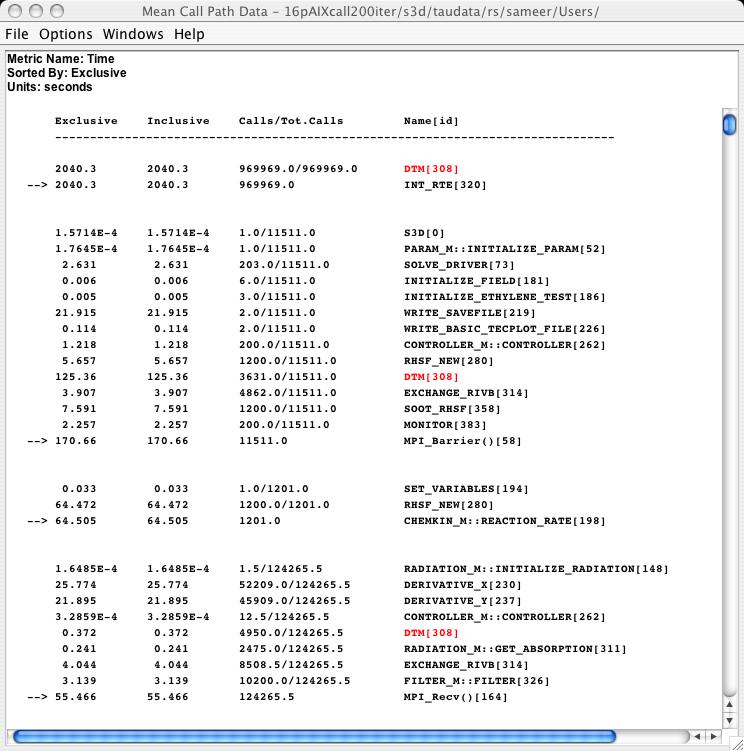Click the 3631.0/11511.0 calls value
The image size is (744, 751).
coord(287,377)
